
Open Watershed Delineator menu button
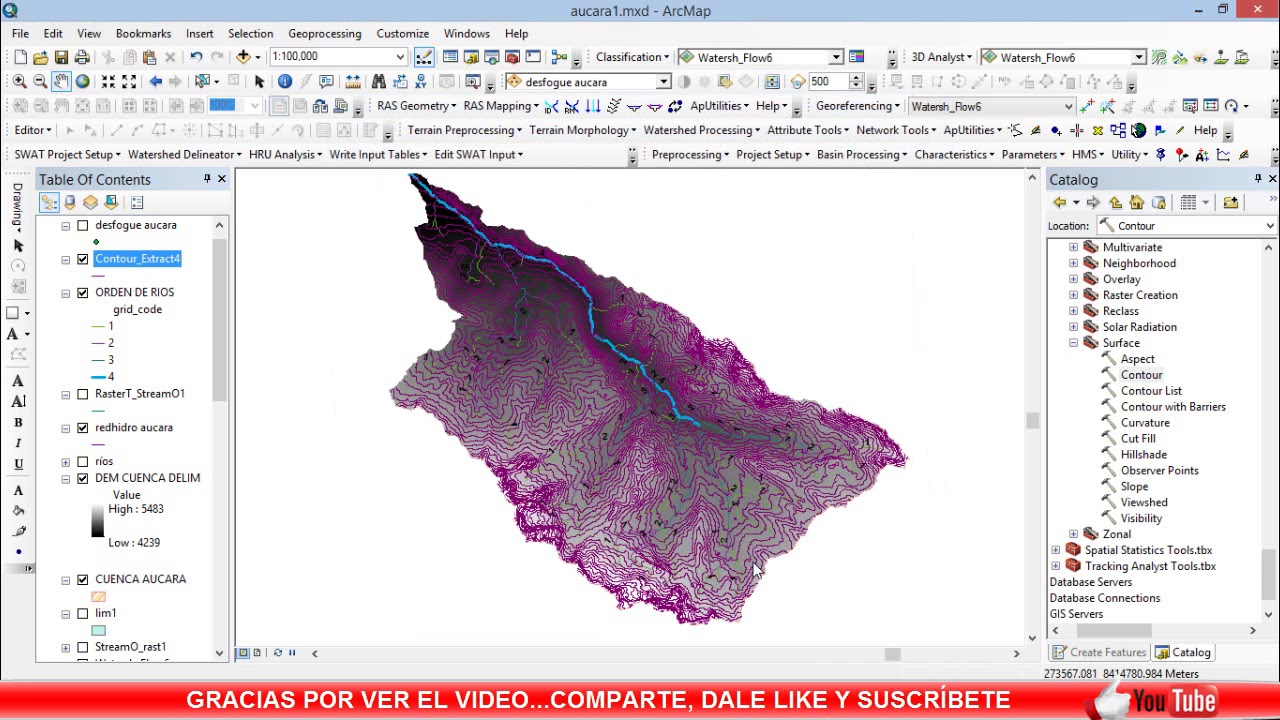(x=184, y=155)
